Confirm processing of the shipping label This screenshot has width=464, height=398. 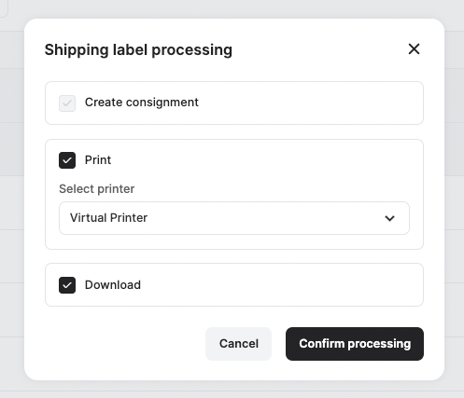tap(355, 344)
